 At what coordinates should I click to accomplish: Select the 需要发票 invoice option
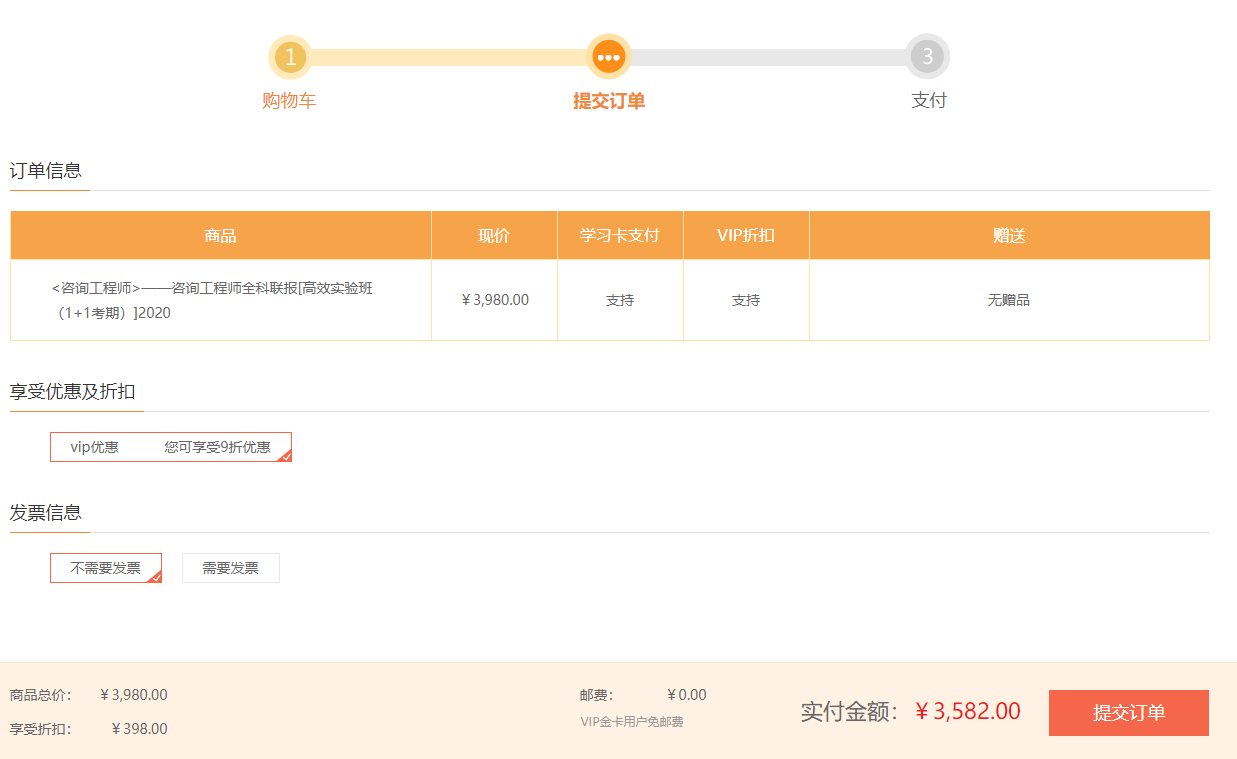[x=230, y=567]
